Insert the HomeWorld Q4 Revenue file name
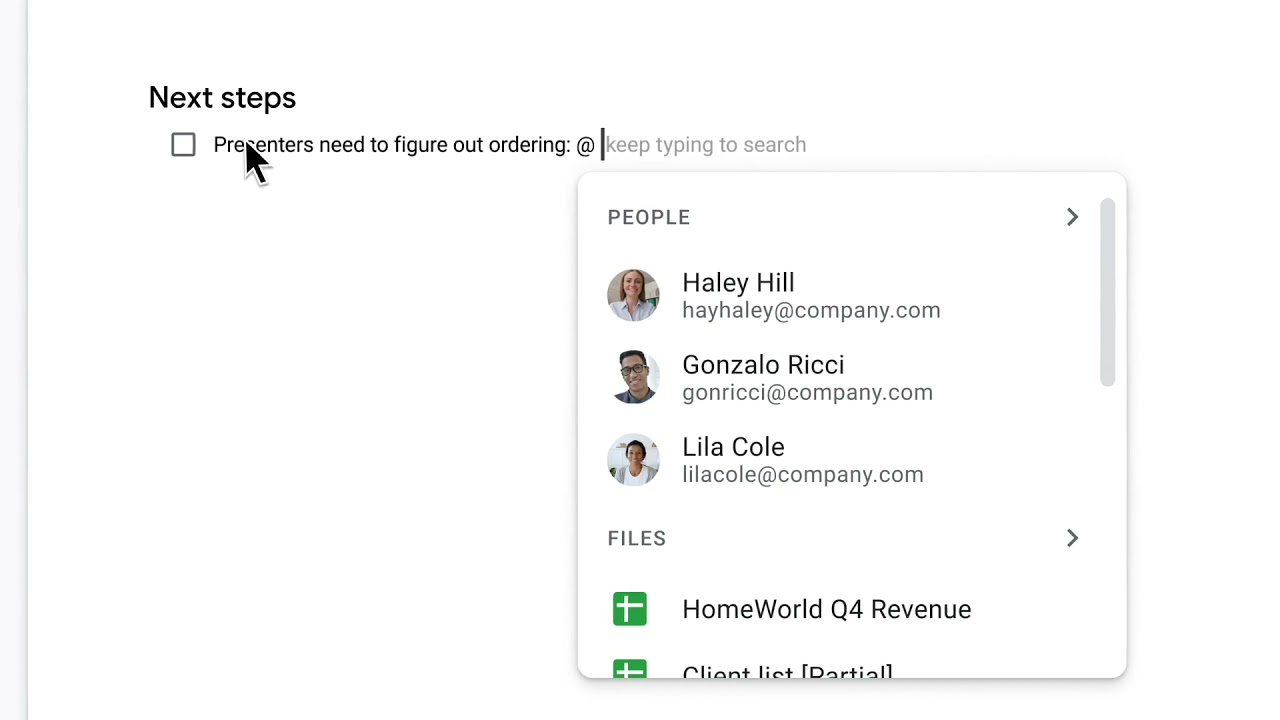The width and height of the screenshot is (1280, 720). [x=826, y=609]
